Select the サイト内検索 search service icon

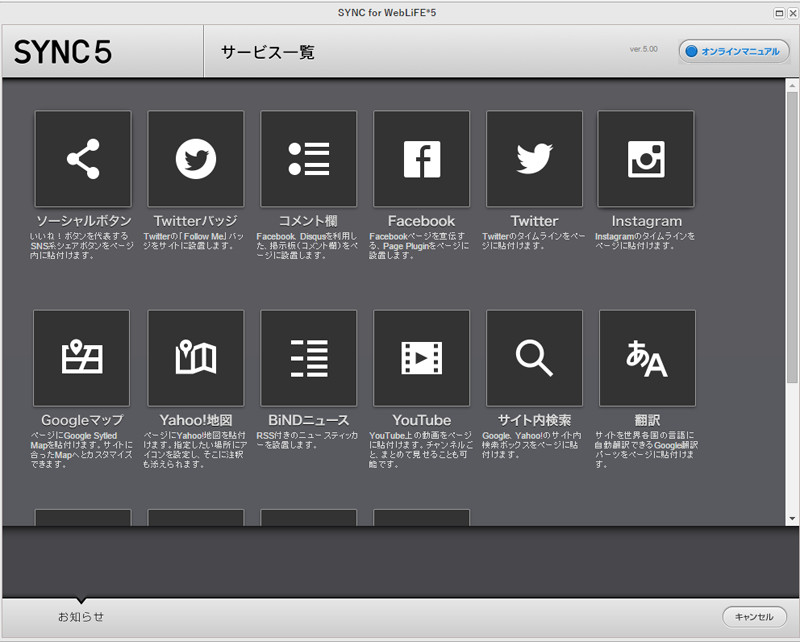point(534,358)
